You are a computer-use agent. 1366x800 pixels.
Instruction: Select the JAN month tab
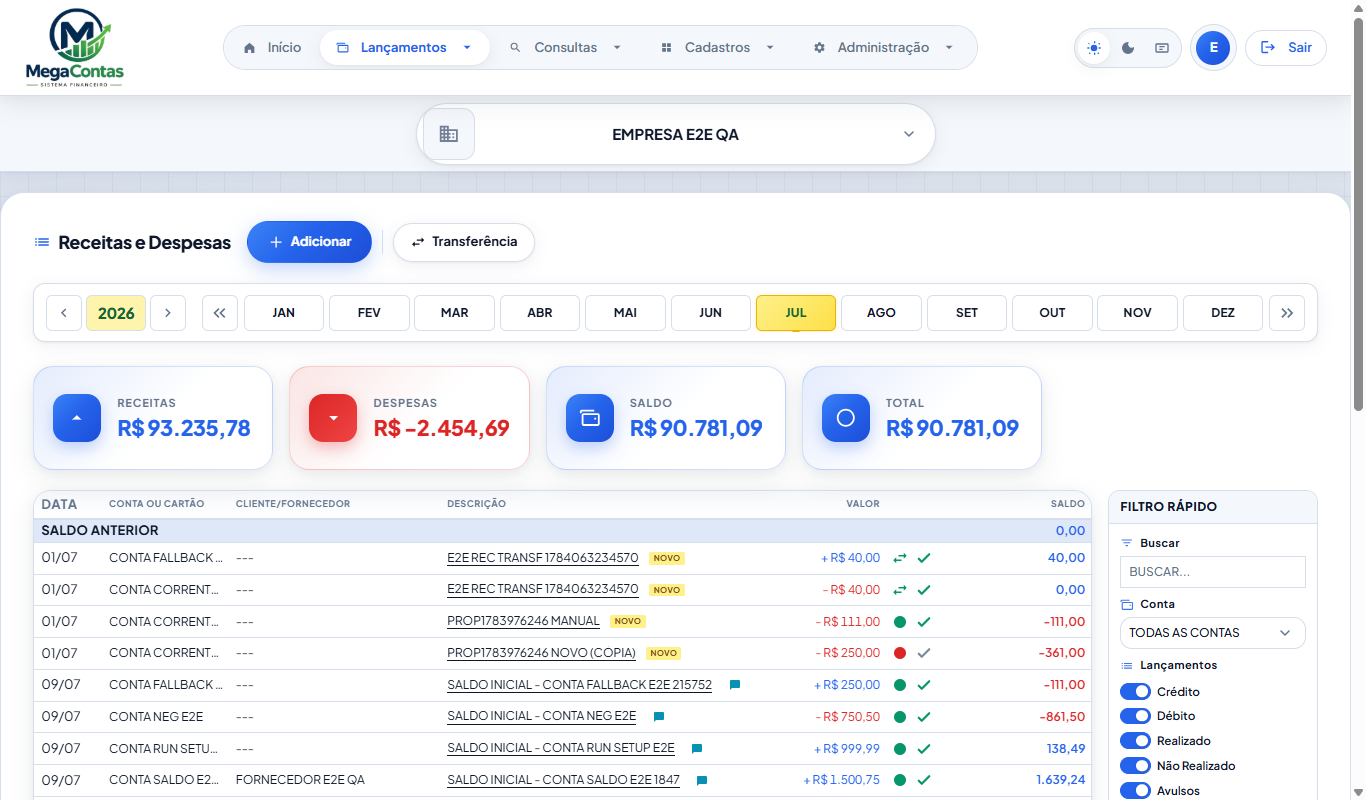(x=284, y=313)
